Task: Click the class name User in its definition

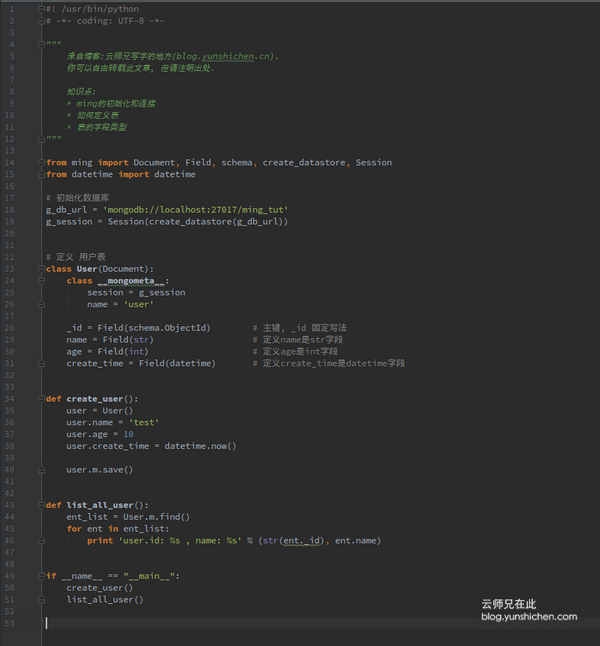Action: click(88, 269)
